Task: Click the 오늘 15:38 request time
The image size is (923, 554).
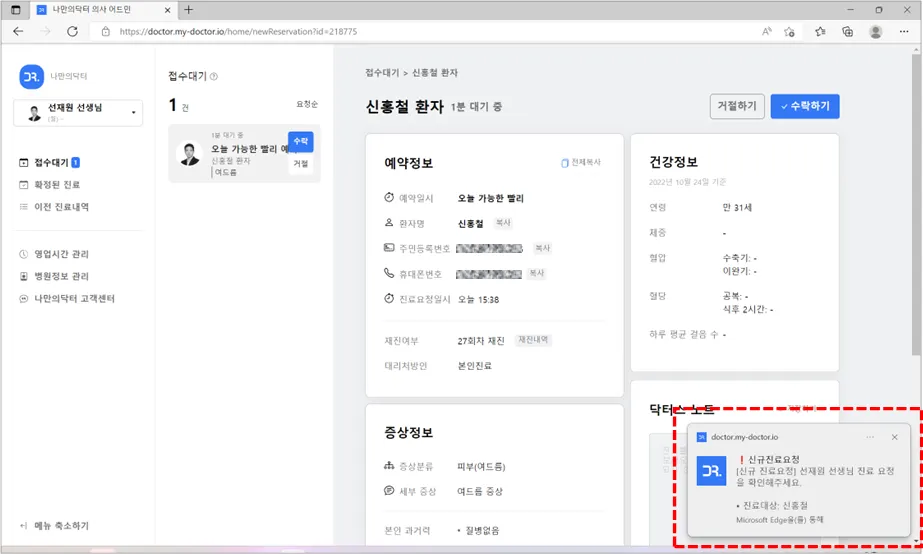Action: [478, 300]
